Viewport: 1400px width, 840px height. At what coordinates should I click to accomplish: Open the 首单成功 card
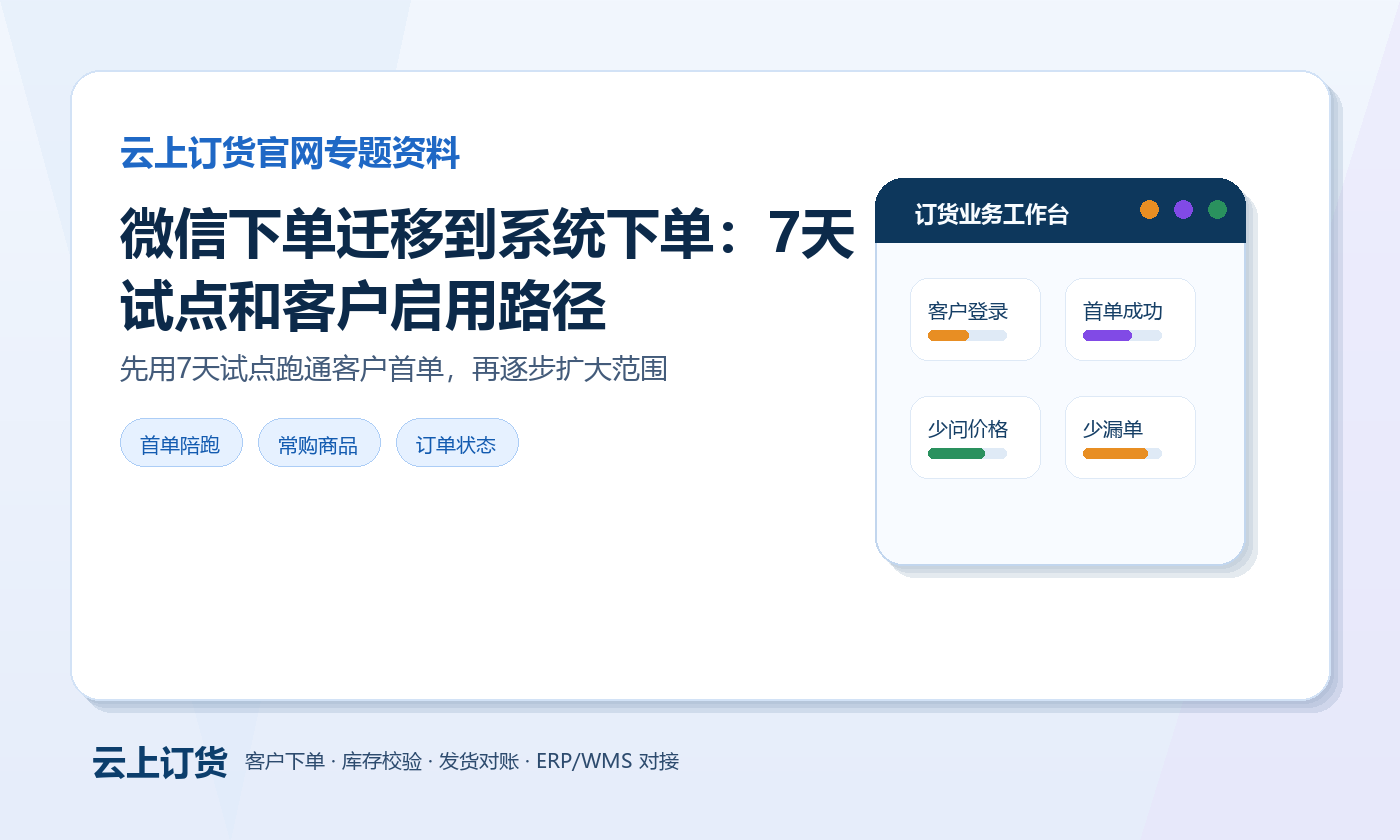pyautogui.click(x=1130, y=319)
